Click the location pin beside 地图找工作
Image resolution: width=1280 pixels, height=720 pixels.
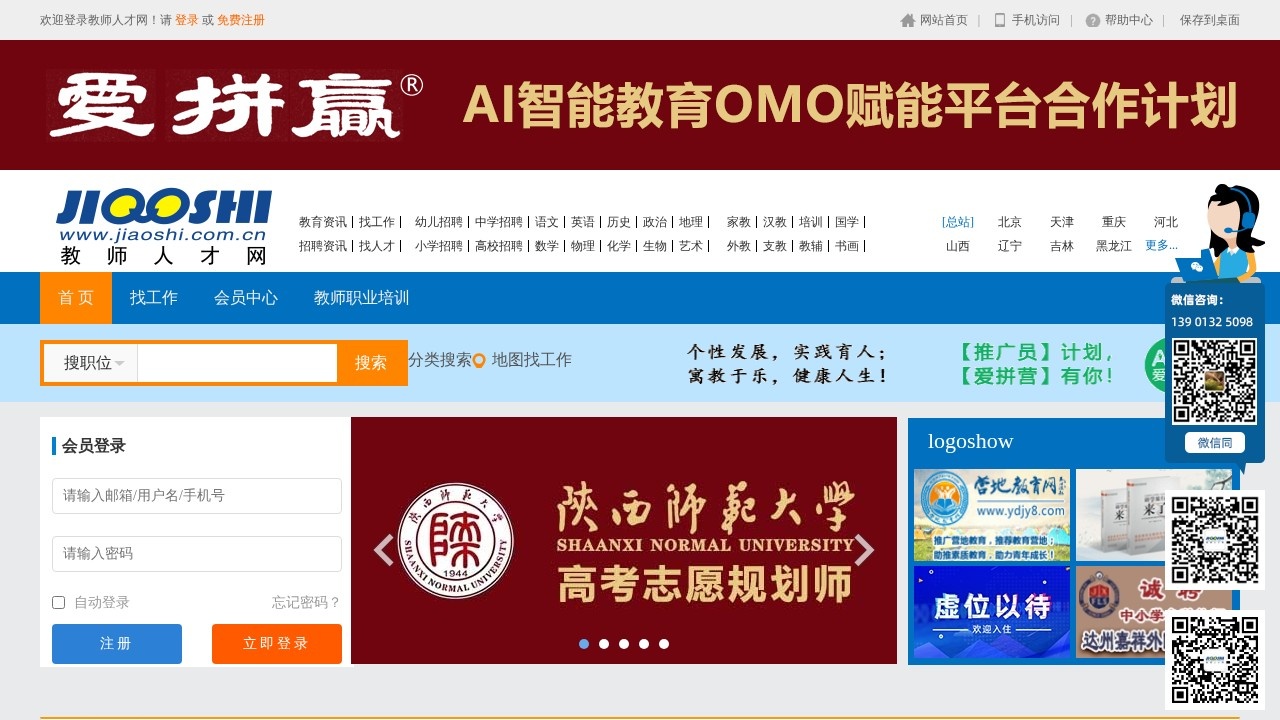click(x=479, y=359)
